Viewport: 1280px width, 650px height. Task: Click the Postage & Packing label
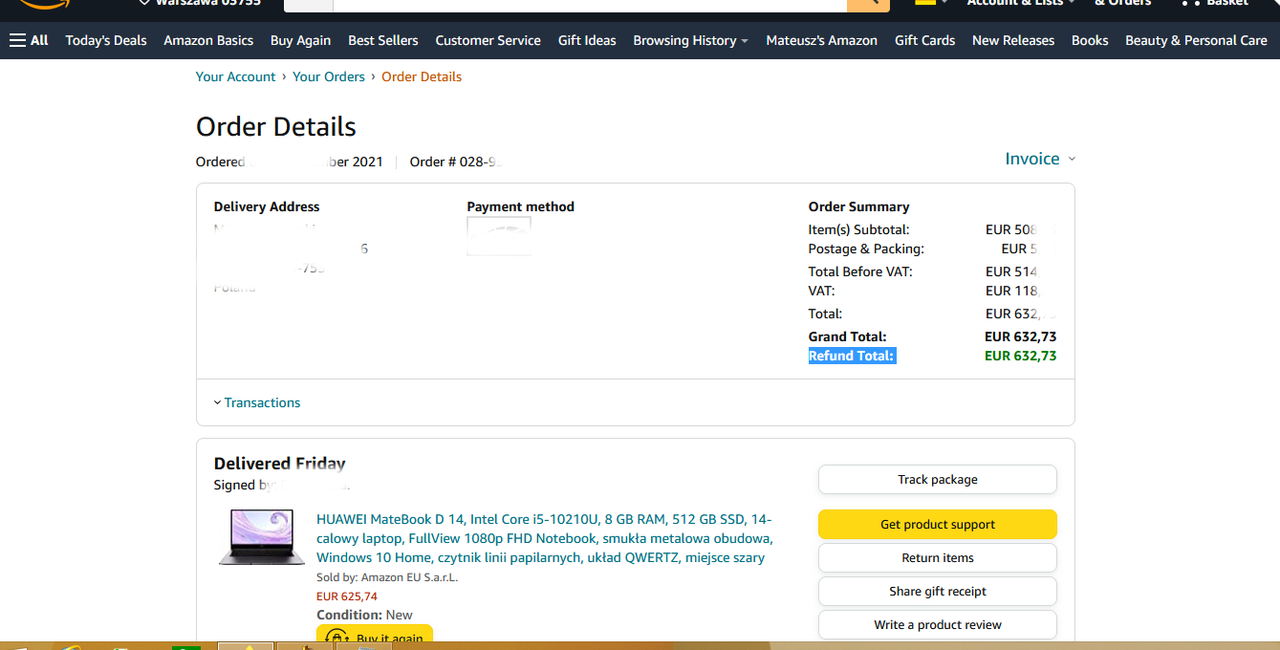(866, 248)
